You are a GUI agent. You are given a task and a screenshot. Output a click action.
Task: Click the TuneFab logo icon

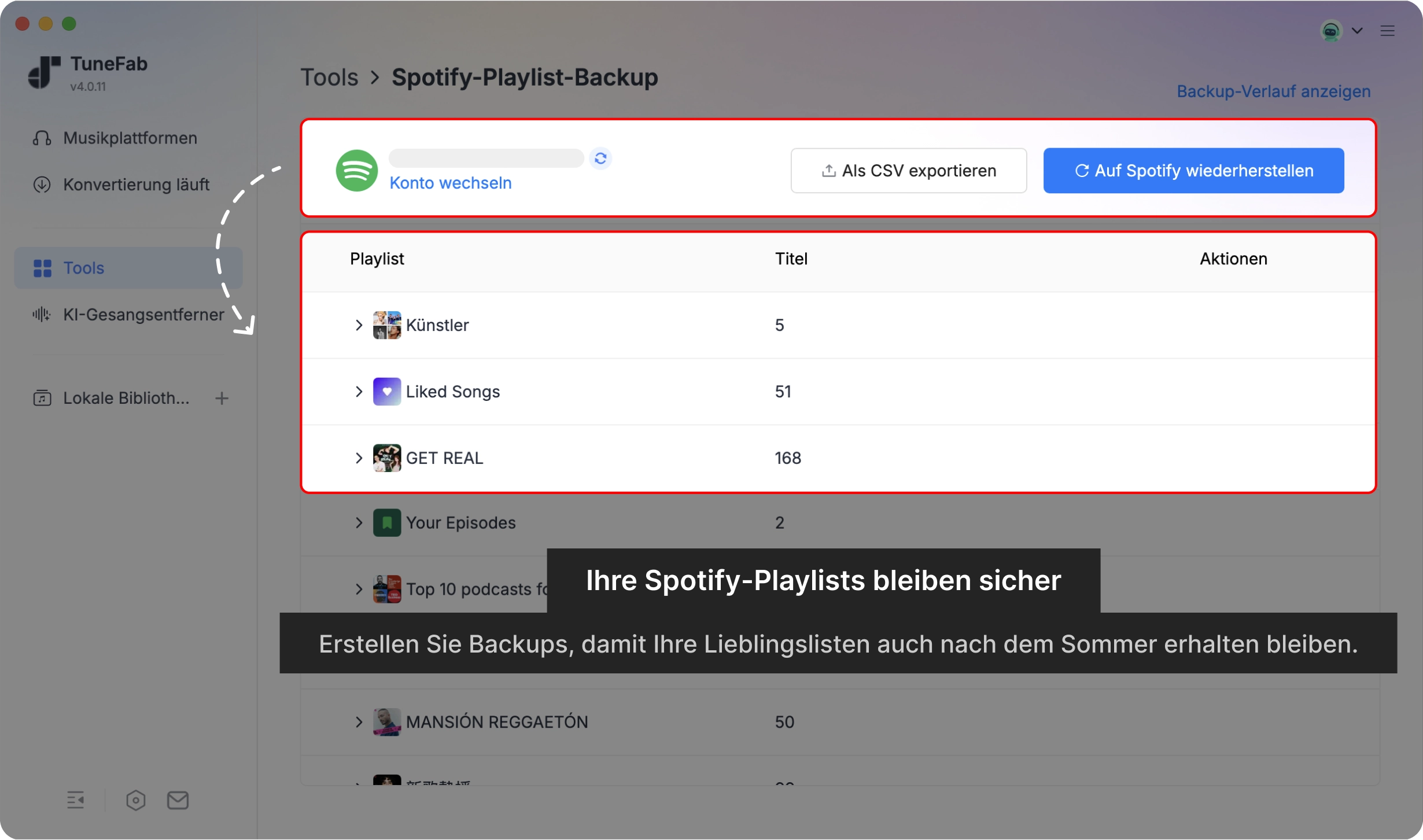(45, 72)
